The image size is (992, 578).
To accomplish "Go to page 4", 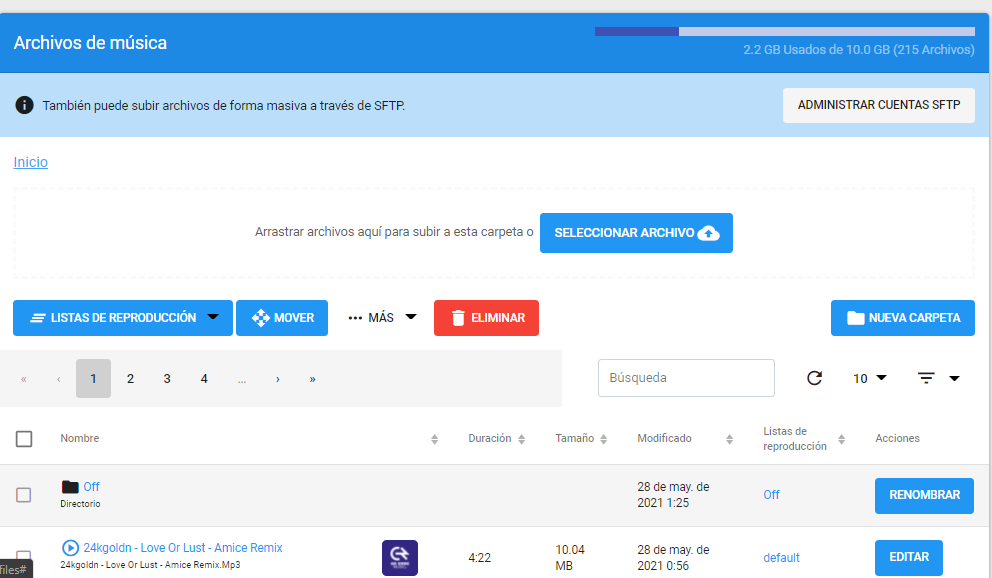I will [204, 378].
